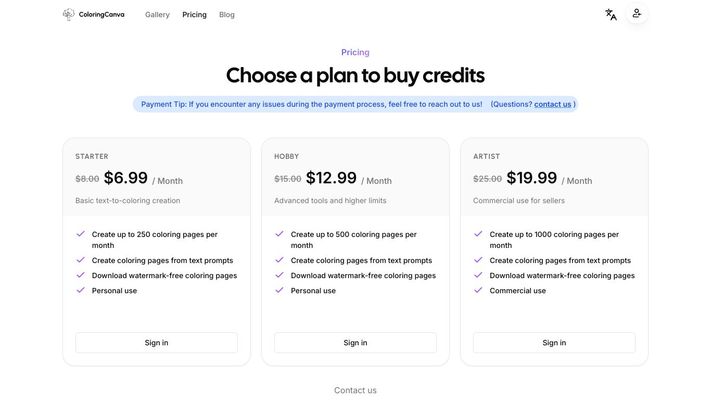Select the $6.99 Starter price
Image resolution: width=711 pixels, height=400 pixels.
click(x=125, y=178)
